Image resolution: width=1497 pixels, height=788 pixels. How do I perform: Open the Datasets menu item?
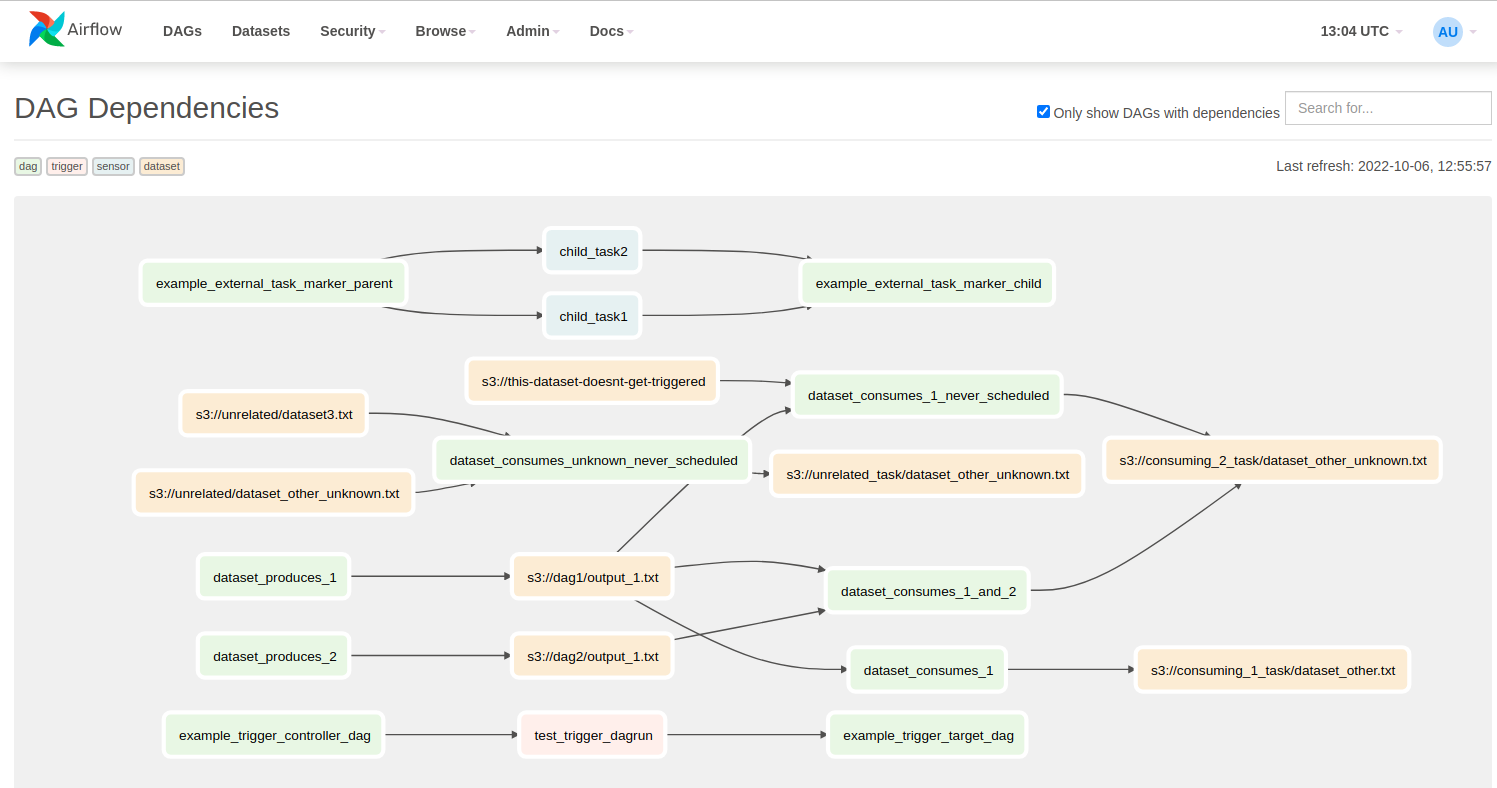261,31
